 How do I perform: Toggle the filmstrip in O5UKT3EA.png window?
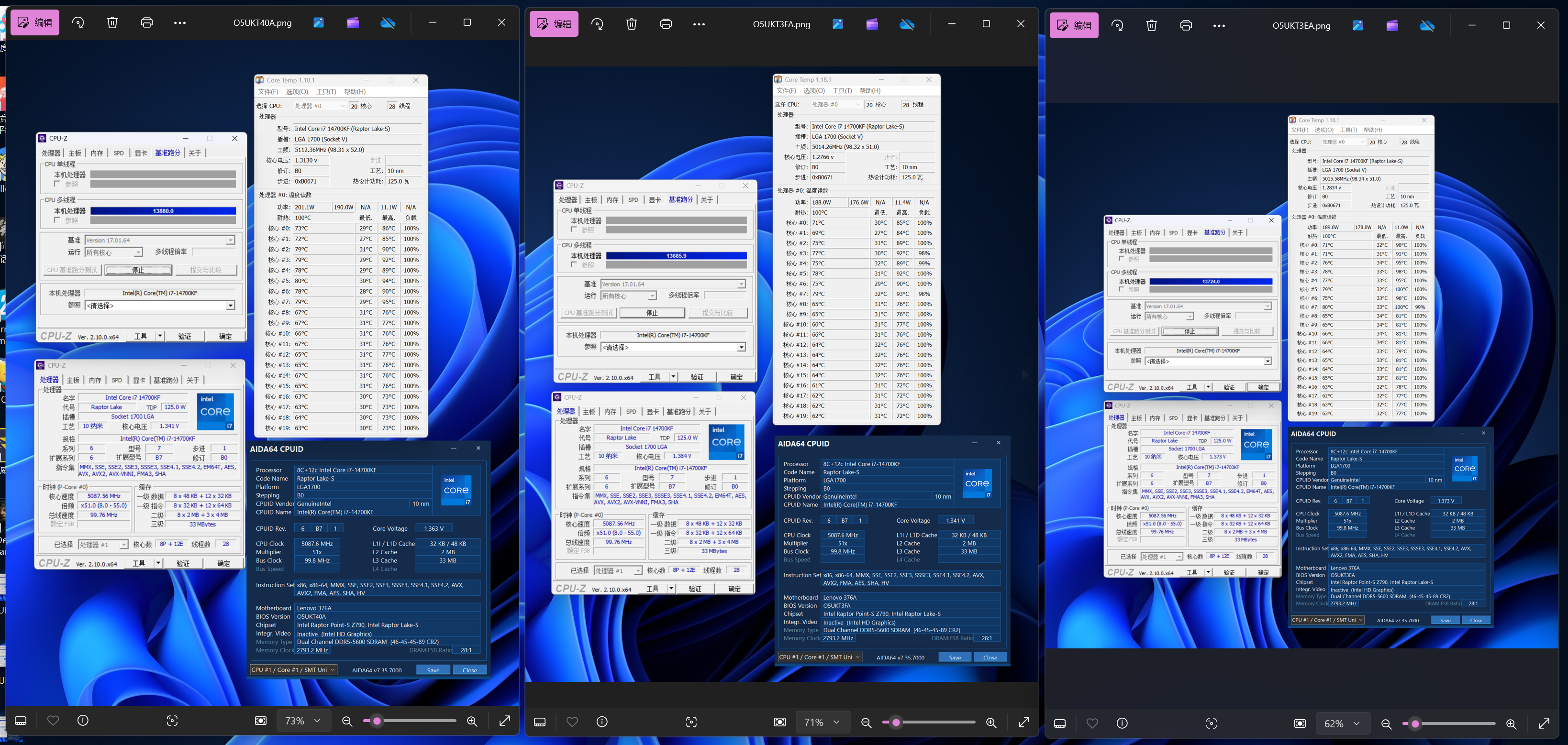[x=1060, y=723]
